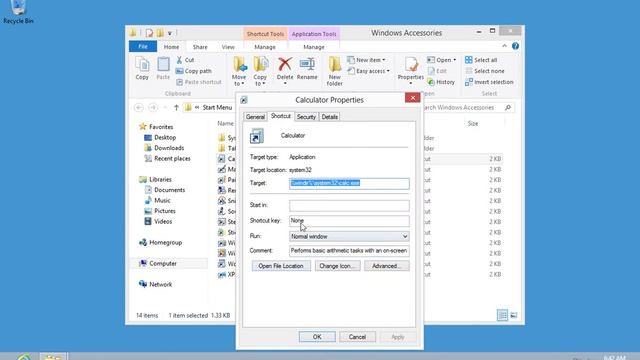Click the Copy icon in ribbon

pos(142,68)
